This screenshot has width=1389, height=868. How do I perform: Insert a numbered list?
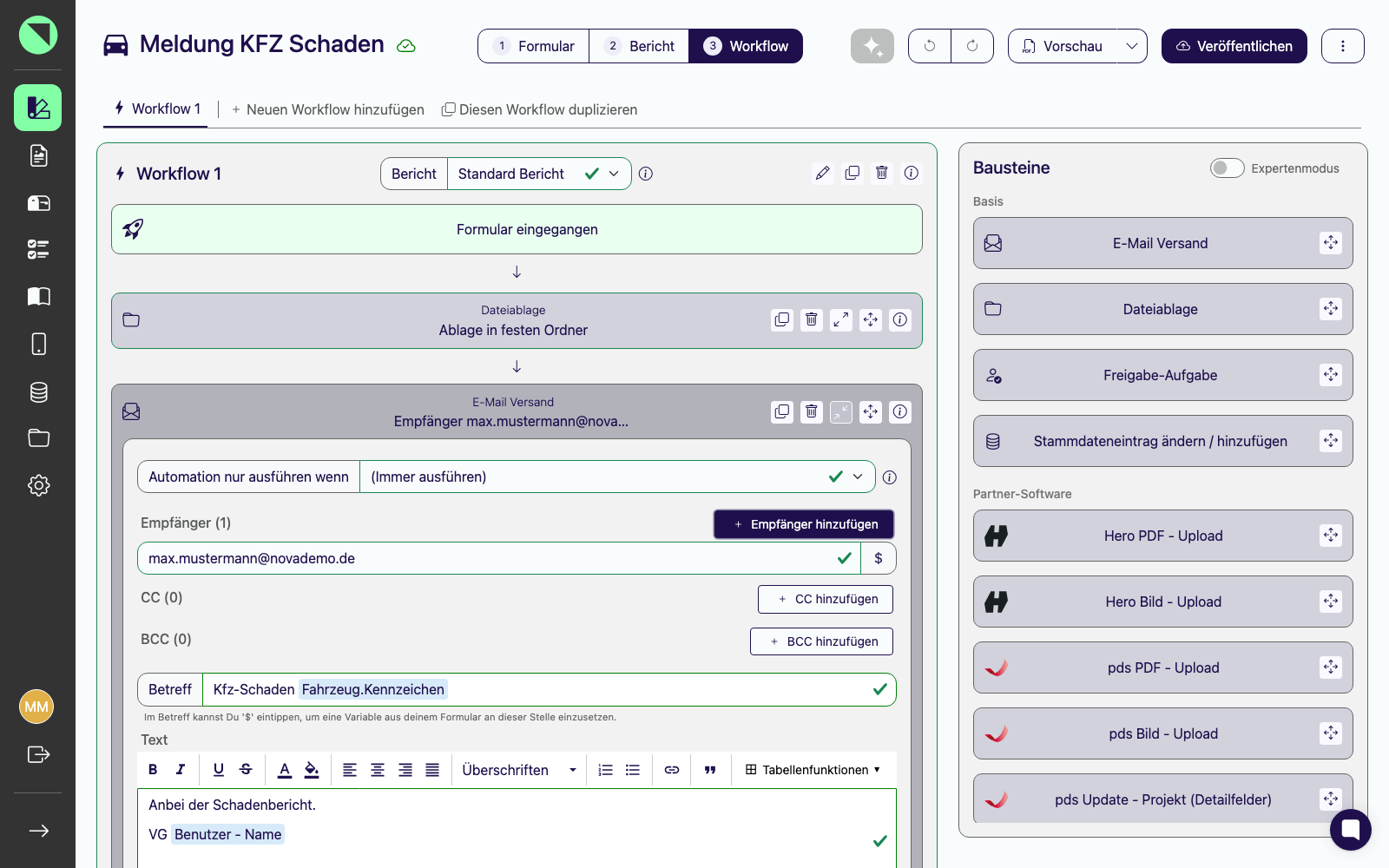click(x=606, y=770)
